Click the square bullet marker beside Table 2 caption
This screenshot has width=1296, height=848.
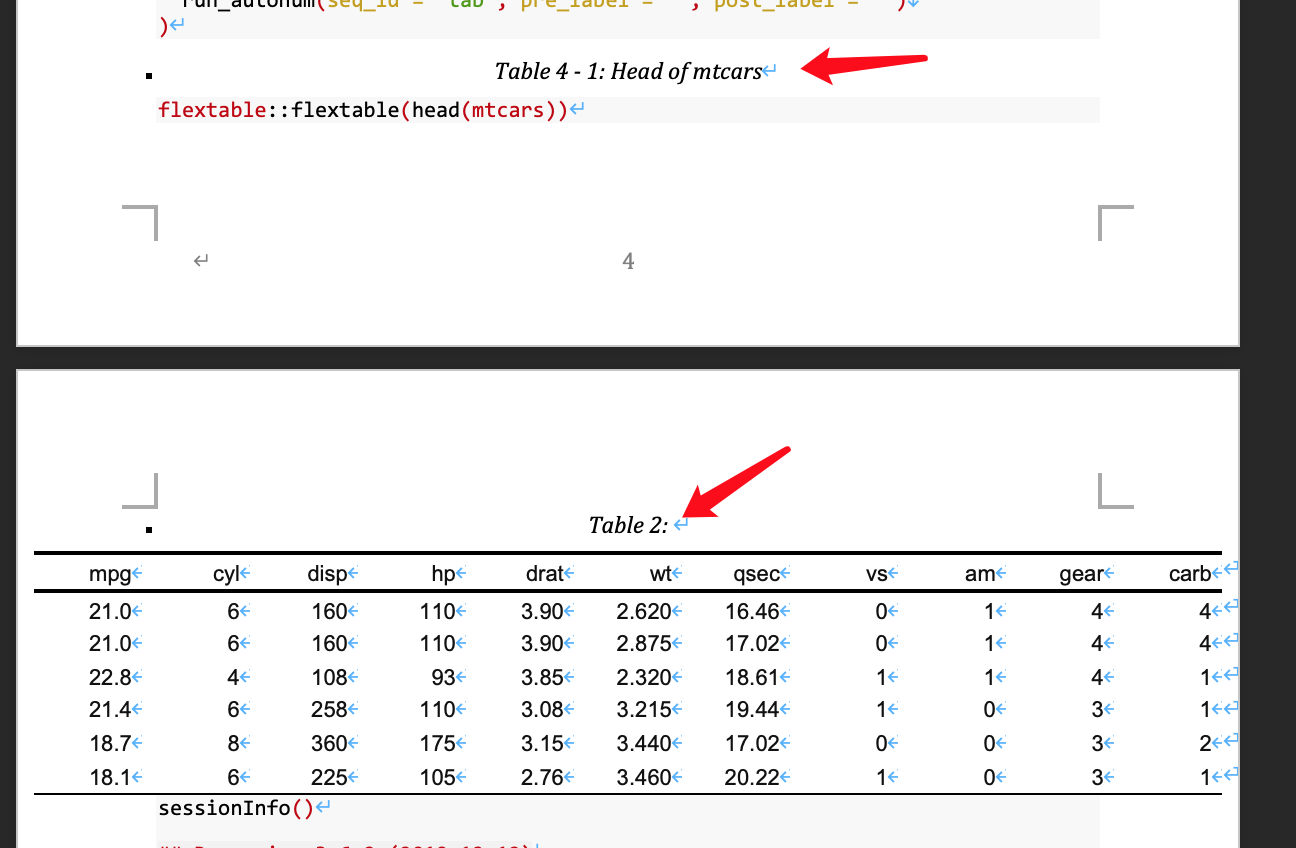point(148,528)
